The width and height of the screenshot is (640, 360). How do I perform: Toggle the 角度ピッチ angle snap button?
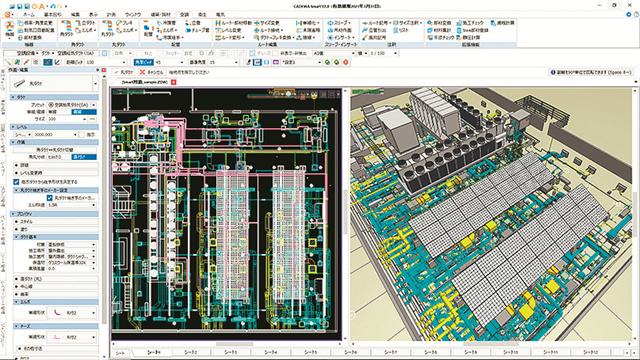pos(143,62)
